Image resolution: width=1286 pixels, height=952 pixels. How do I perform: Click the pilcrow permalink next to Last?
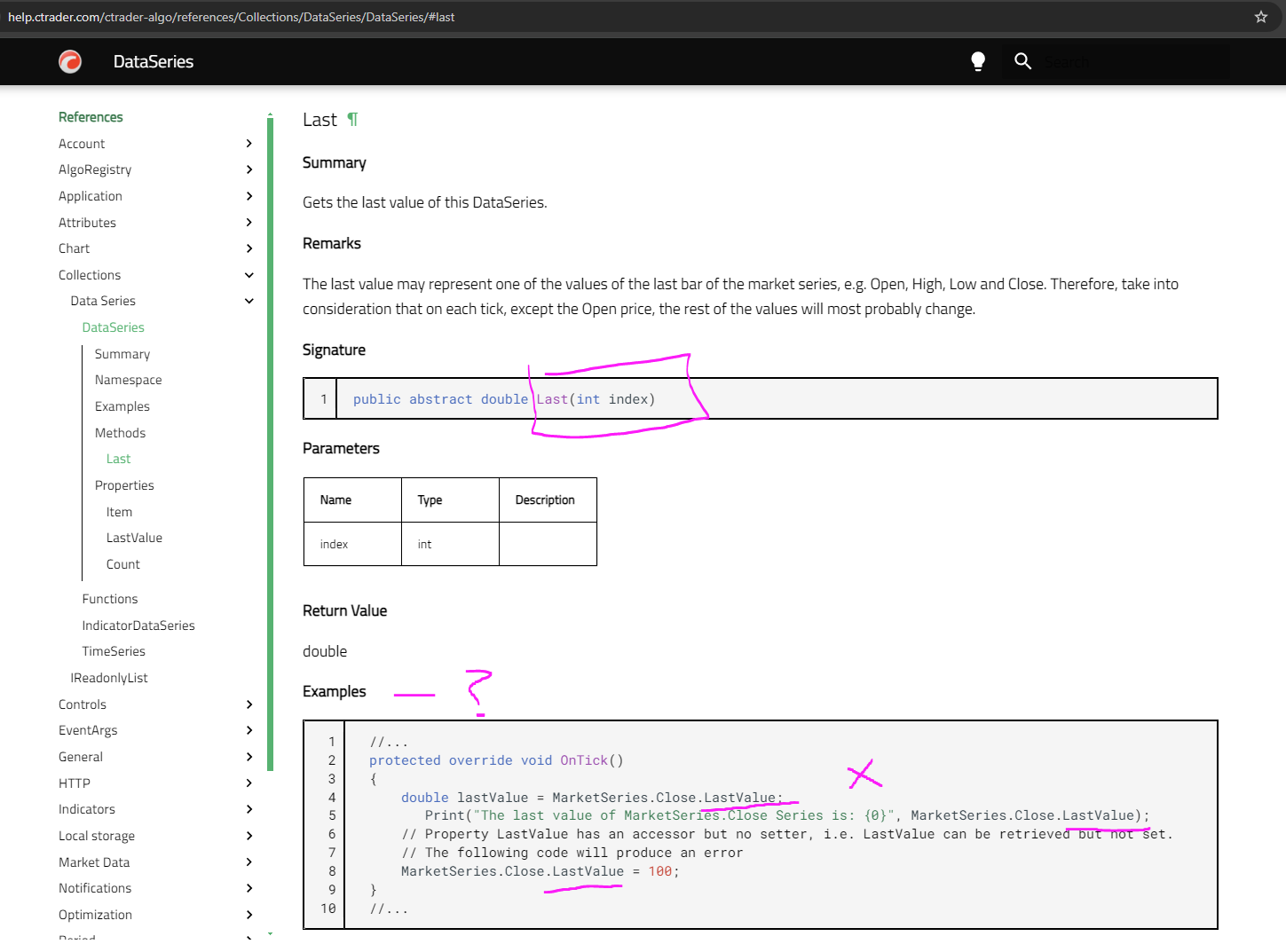352,120
